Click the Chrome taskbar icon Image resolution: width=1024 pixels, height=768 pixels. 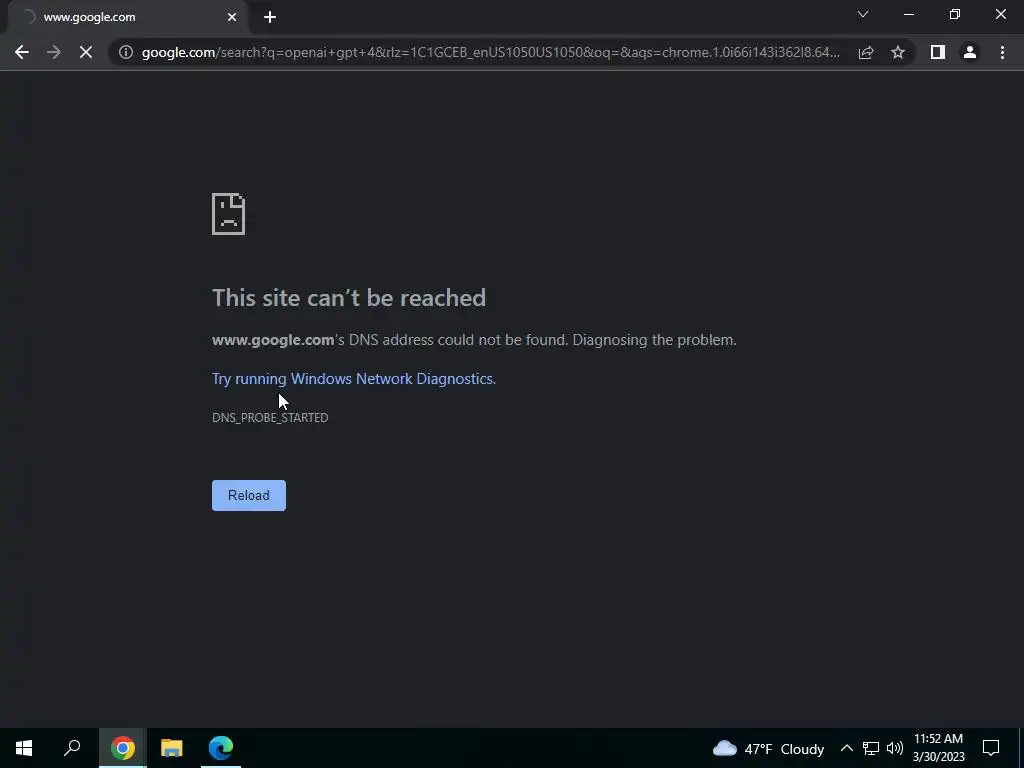[123, 748]
